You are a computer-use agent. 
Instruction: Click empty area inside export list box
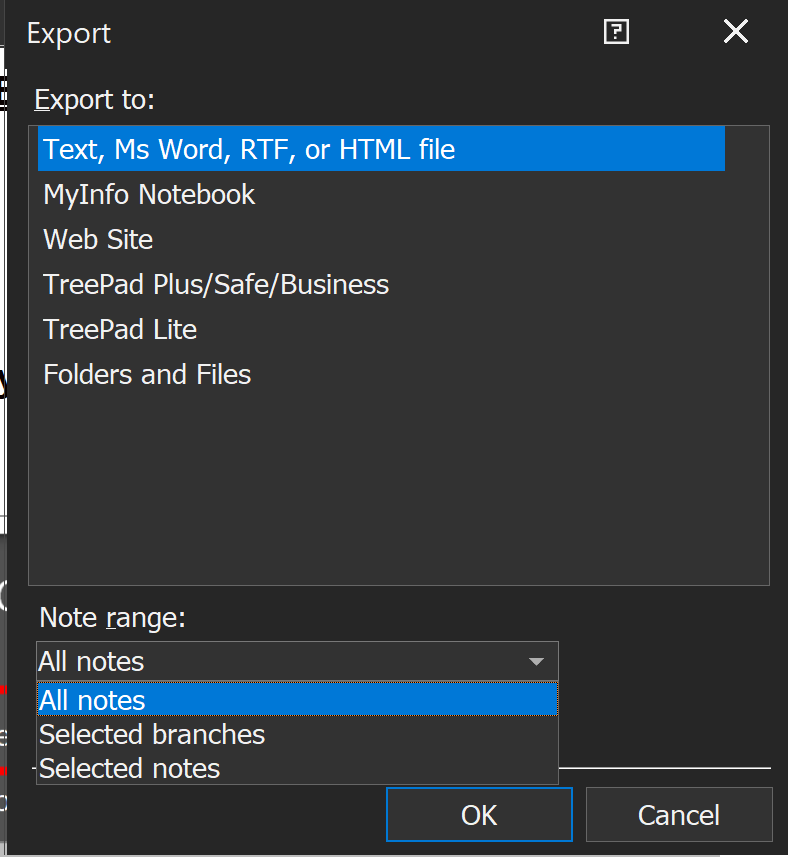click(x=400, y=480)
